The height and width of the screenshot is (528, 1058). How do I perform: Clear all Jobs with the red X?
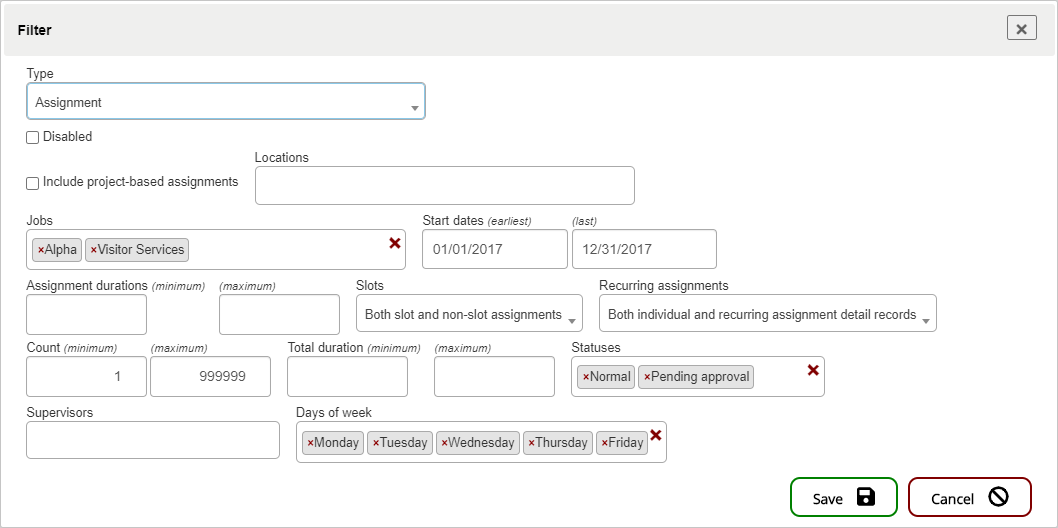[x=394, y=243]
